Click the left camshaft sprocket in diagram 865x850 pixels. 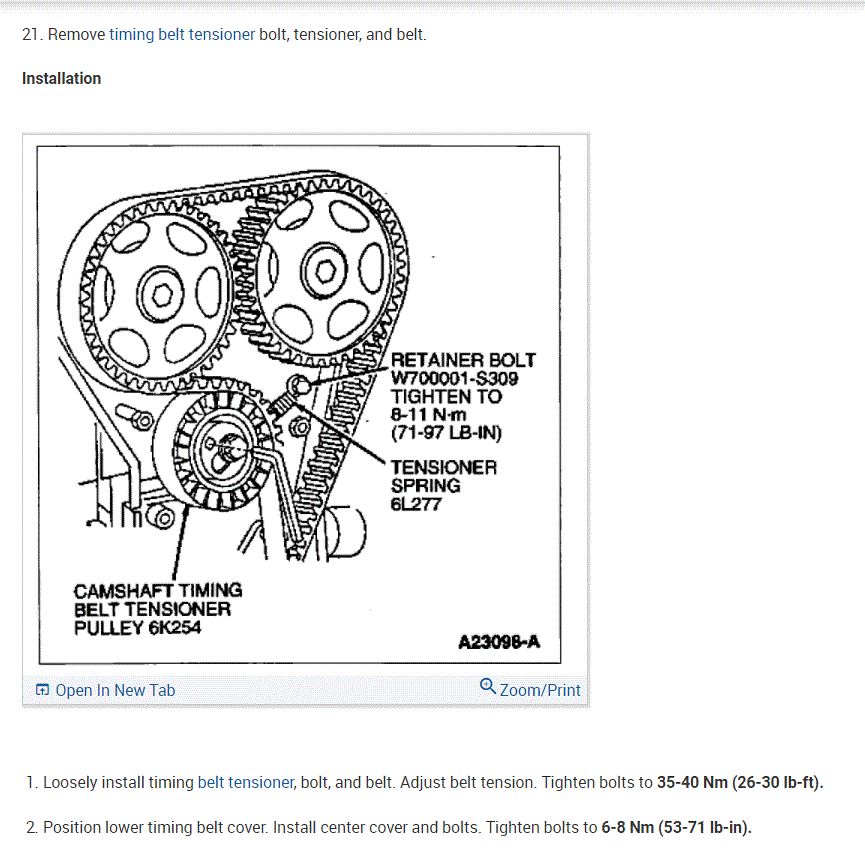point(161,296)
